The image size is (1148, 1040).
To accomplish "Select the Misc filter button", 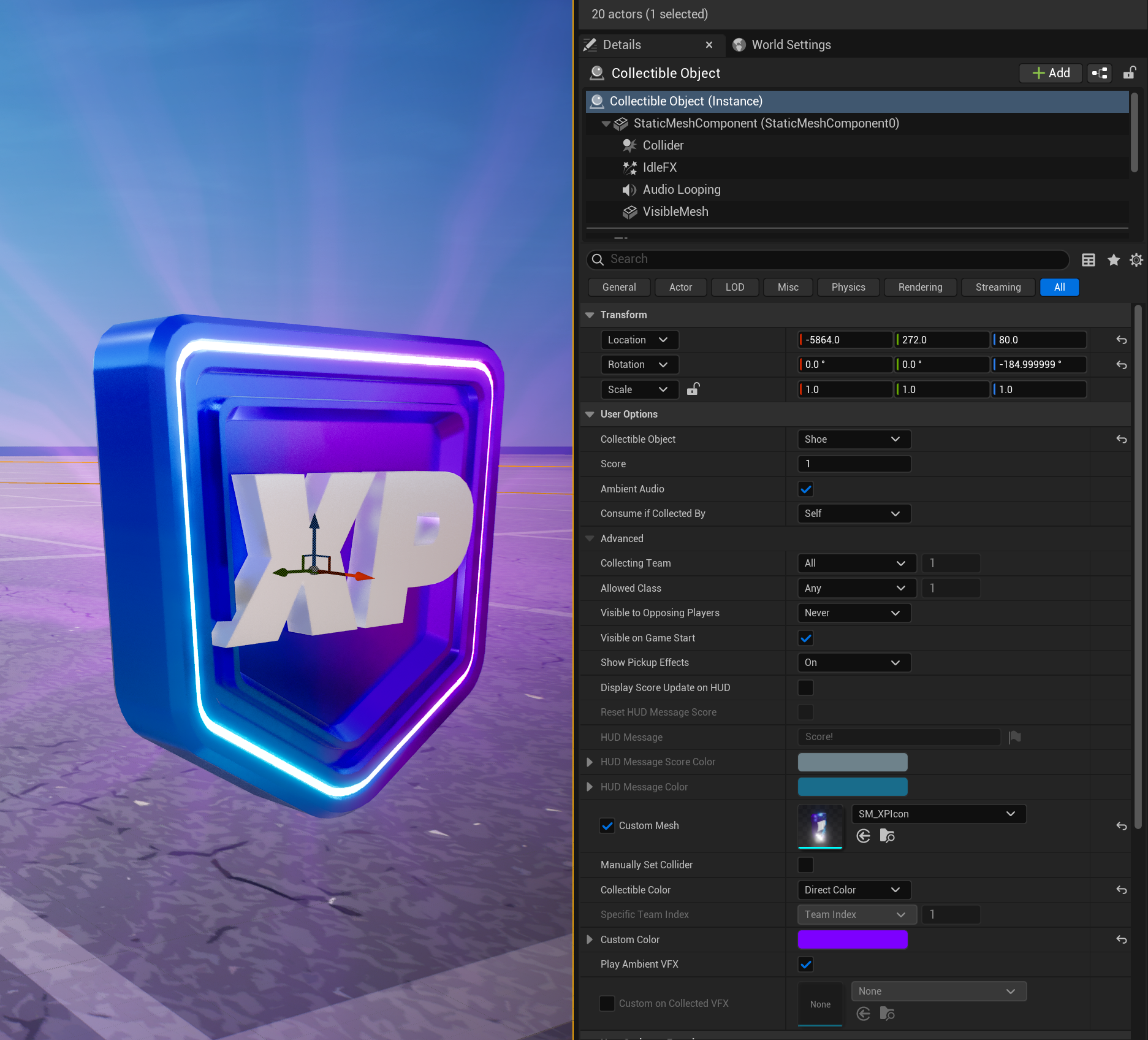I will tap(788, 287).
